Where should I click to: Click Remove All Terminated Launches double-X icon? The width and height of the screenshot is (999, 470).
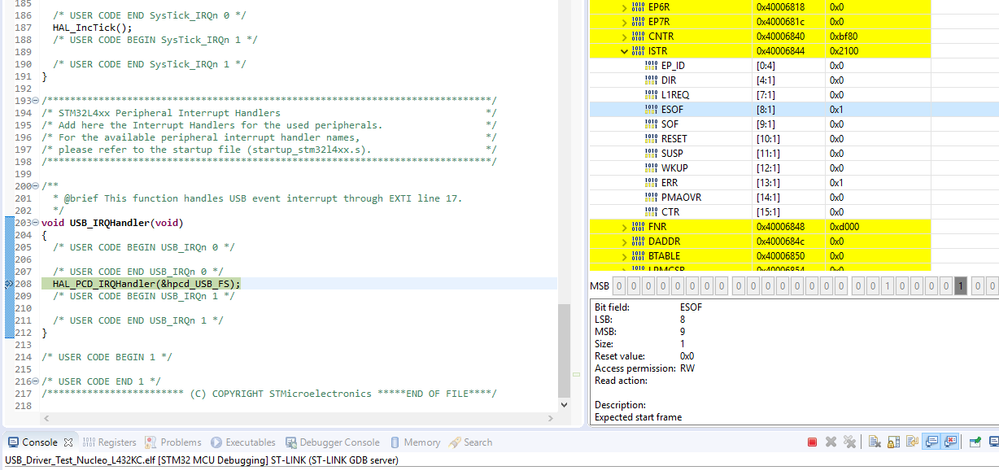pos(849,442)
